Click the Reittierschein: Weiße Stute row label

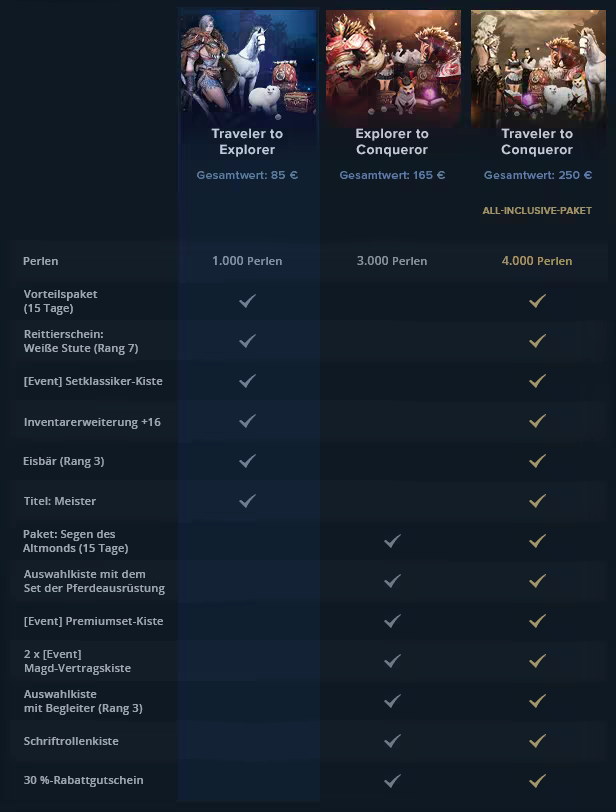click(81, 341)
